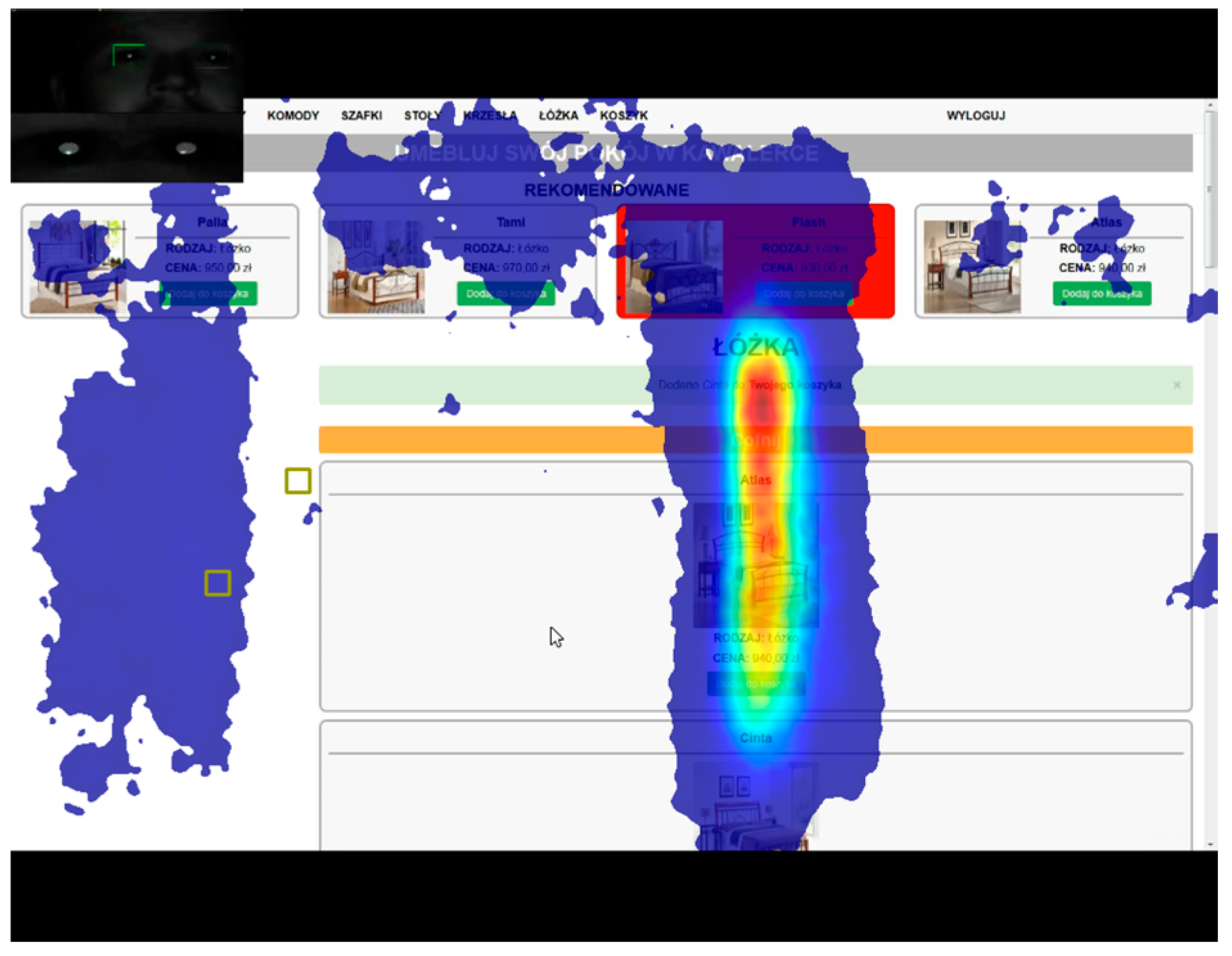
Task: Open the KOSZYK cart page
Action: pos(623,116)
